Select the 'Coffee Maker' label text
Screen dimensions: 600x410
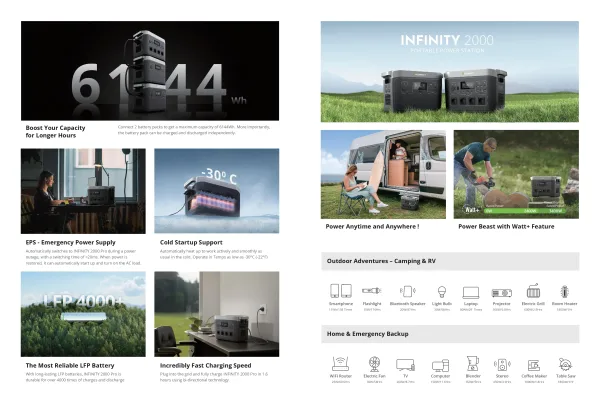pos(534,376)
